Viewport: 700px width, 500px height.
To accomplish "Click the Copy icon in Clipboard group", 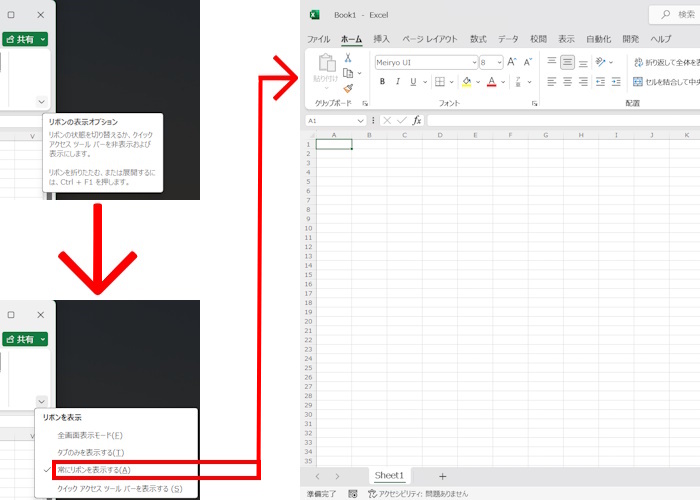I will click(348, 73).
